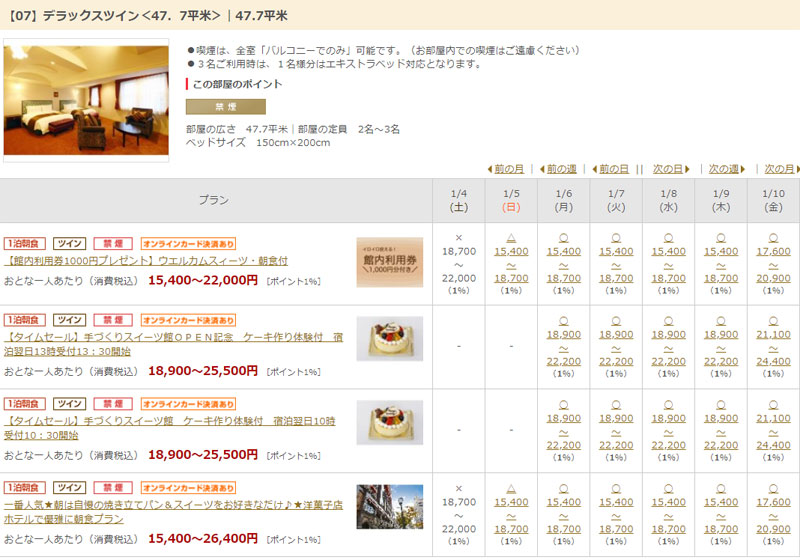Click the gold 禁煙 feature tag
The image size is (800, 560).
[x=226, y=107]
